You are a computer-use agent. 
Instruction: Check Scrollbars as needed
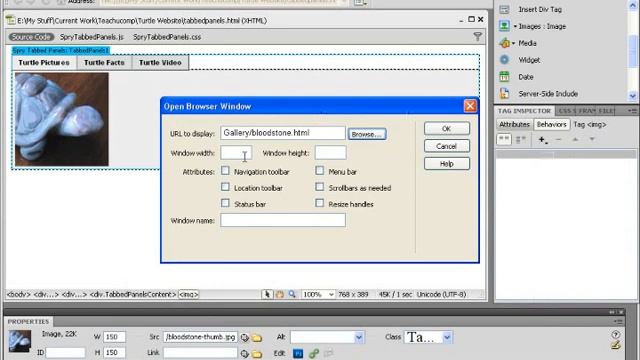point(320,187)
